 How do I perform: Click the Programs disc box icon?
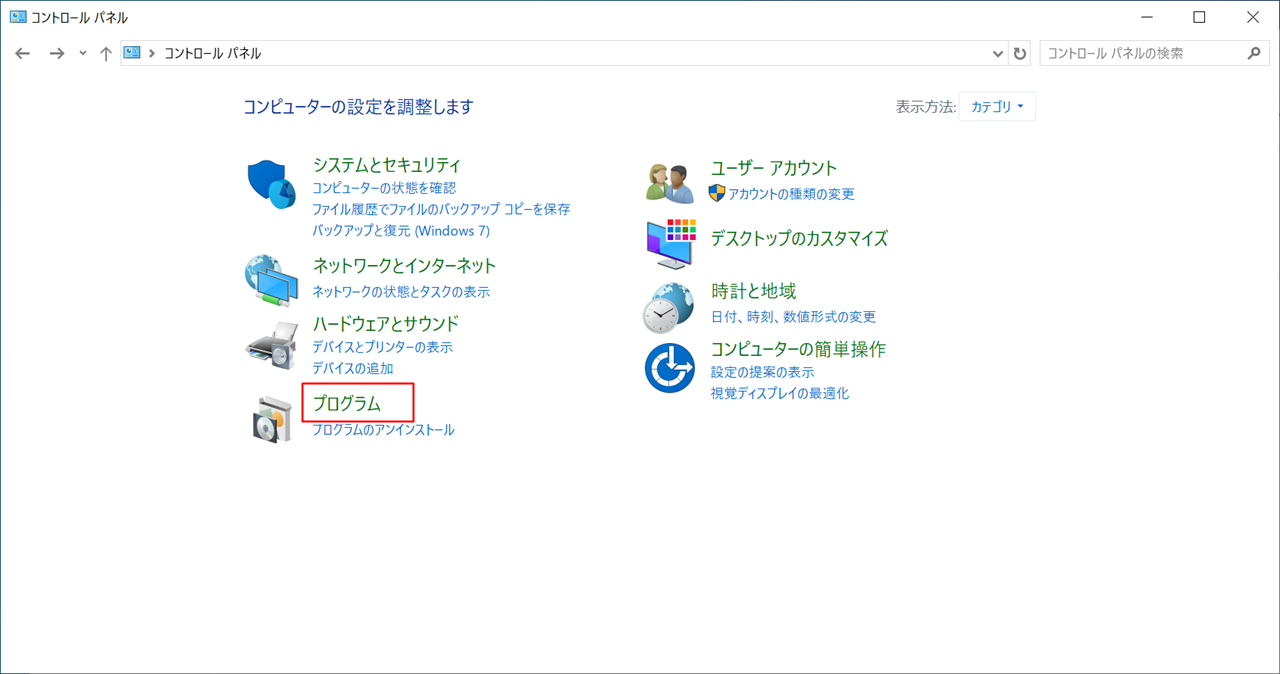271,418
